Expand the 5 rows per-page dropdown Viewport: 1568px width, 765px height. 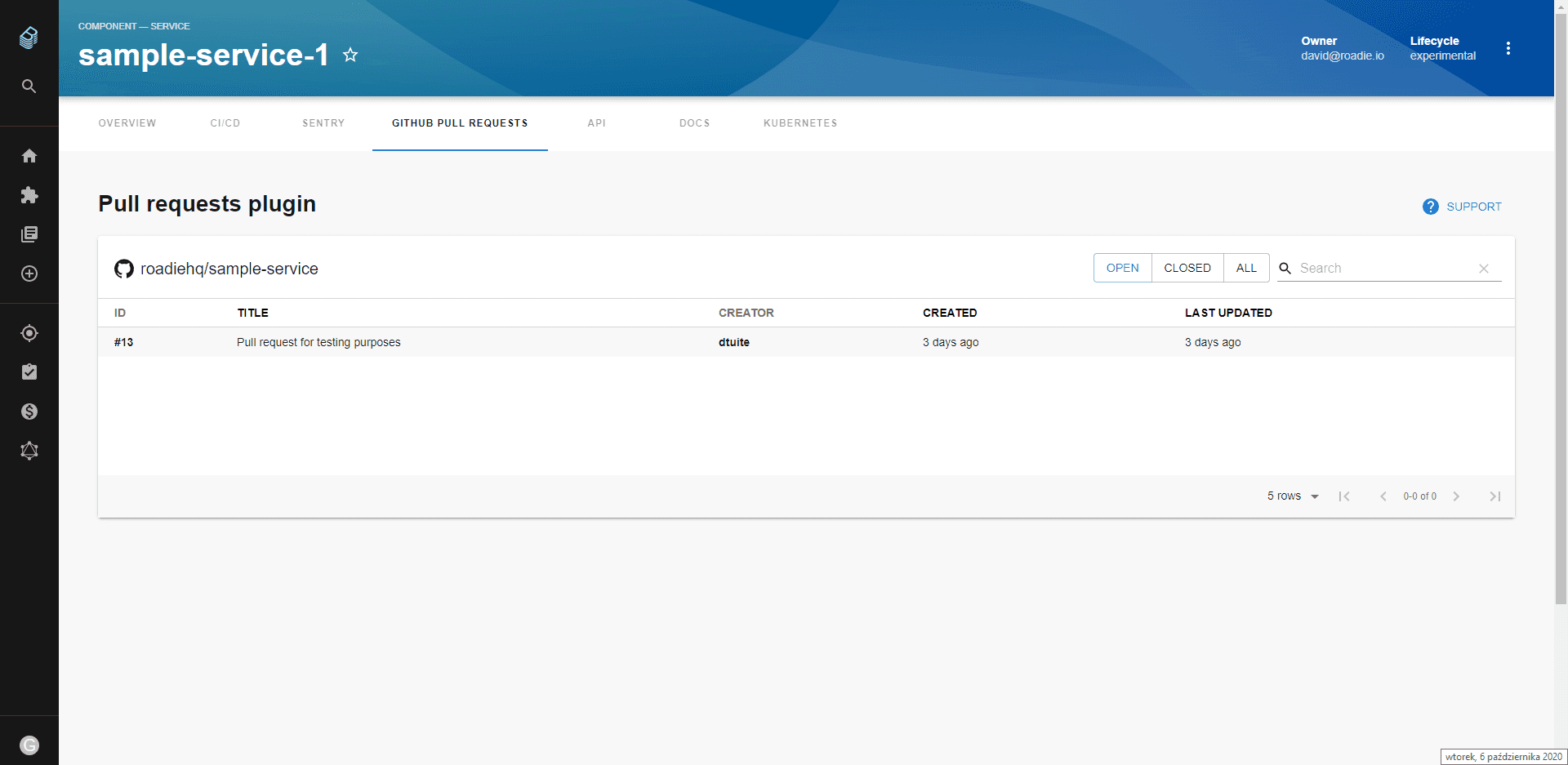coord(1293,496)
